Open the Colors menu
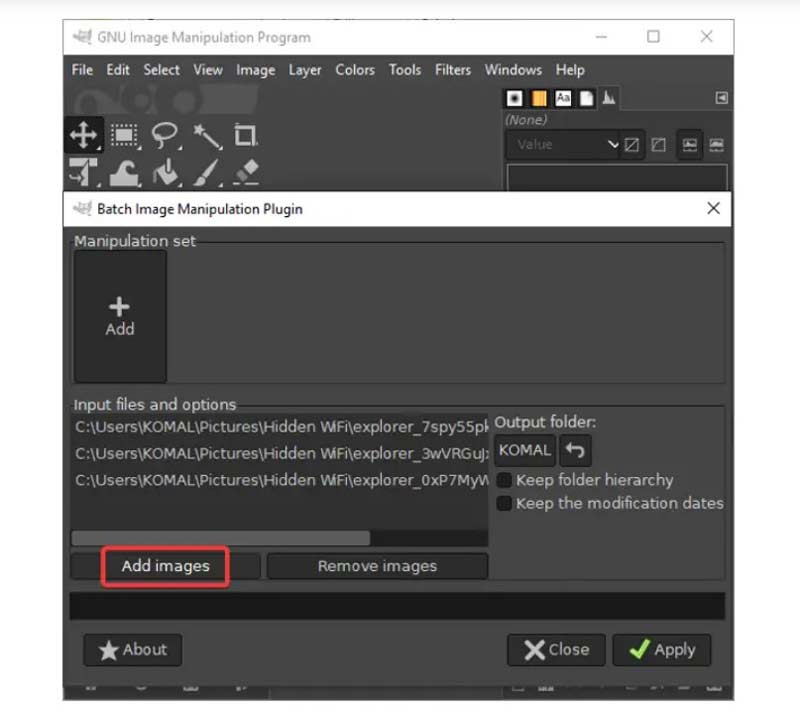This screenshot has height=713, width=800. click(x=355, y=70)
